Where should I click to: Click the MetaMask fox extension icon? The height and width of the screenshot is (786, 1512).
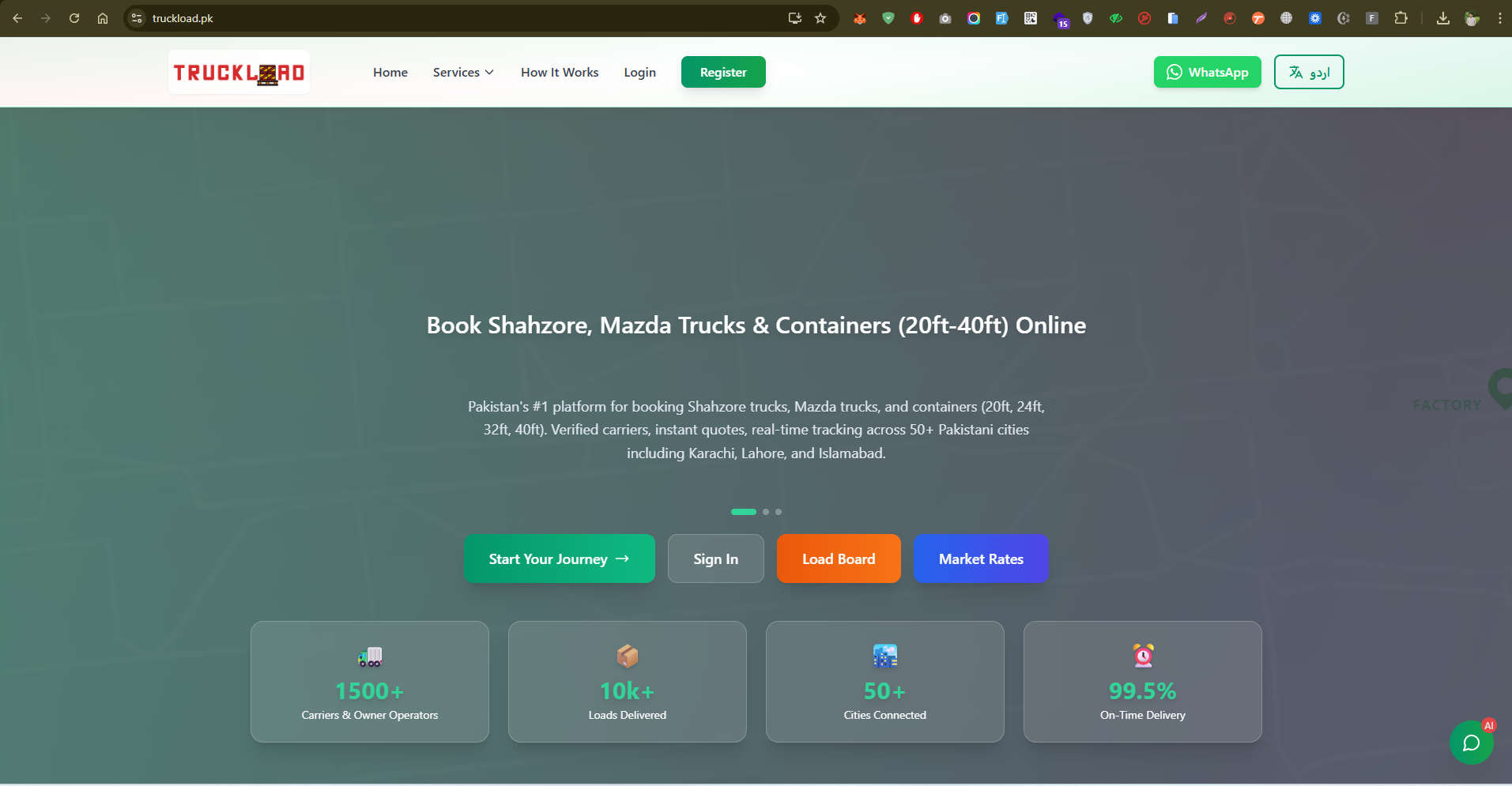pyautogui.click(x=860, y=18)
